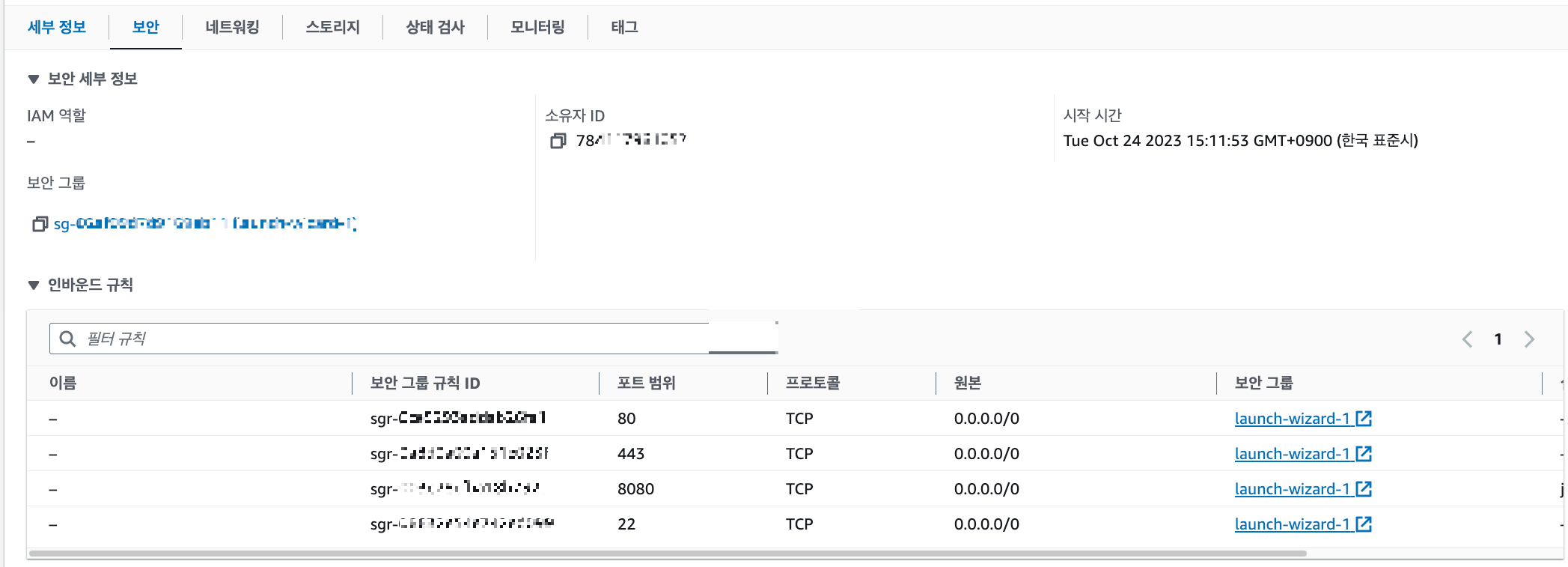Open launch-wizard-1 link in port 443 row
Screen dimensions: 1568x567
[1292, 454]
